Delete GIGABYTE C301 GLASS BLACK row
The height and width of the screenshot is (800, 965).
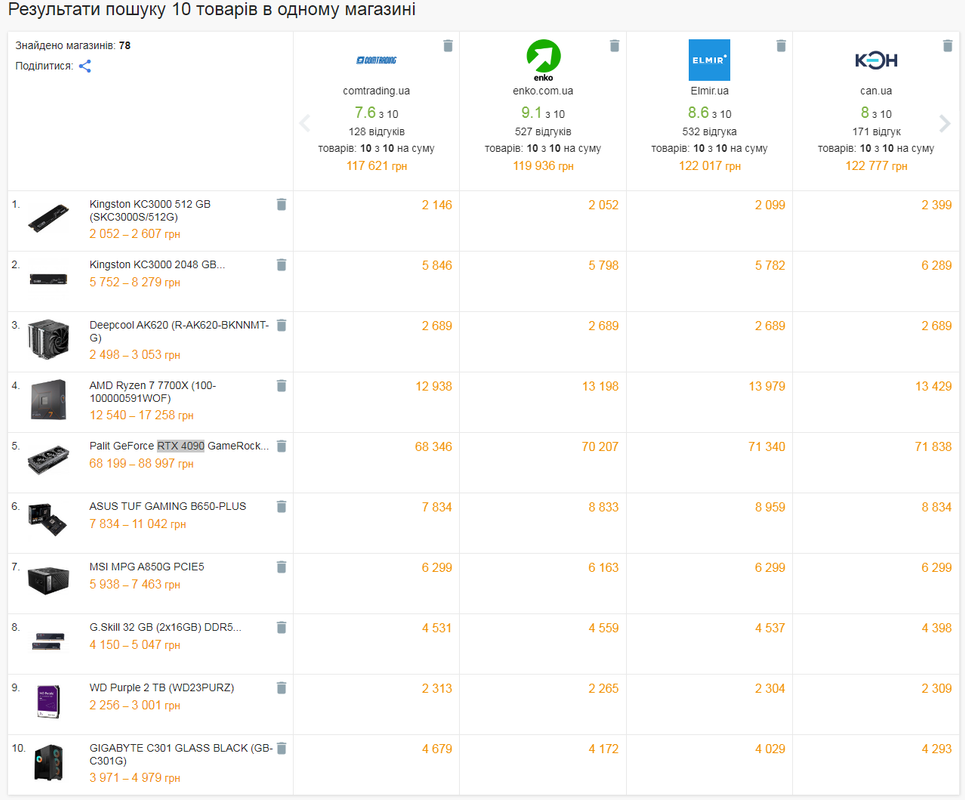pos(281,748)
